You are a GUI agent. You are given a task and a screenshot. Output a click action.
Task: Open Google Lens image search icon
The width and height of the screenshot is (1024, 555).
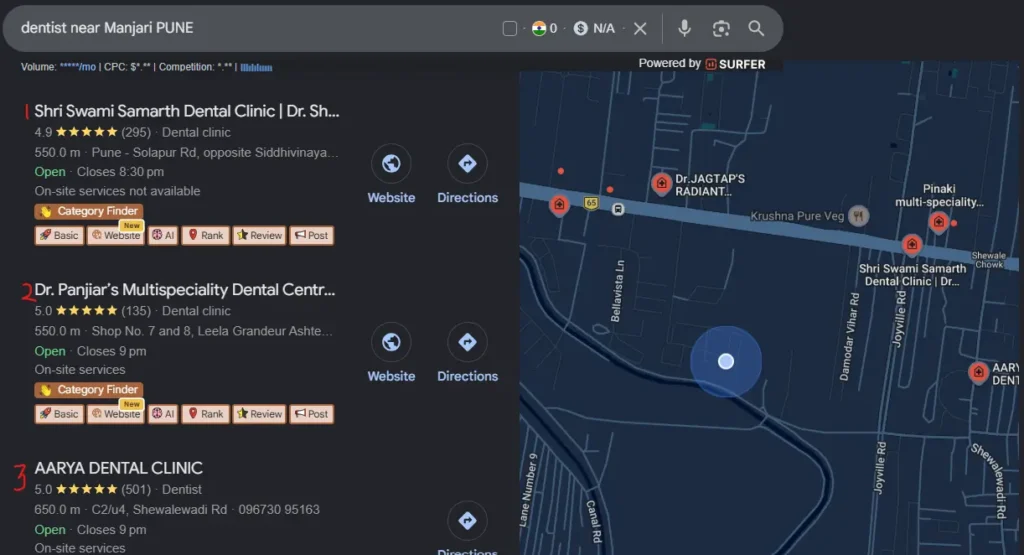coord(721,28)
